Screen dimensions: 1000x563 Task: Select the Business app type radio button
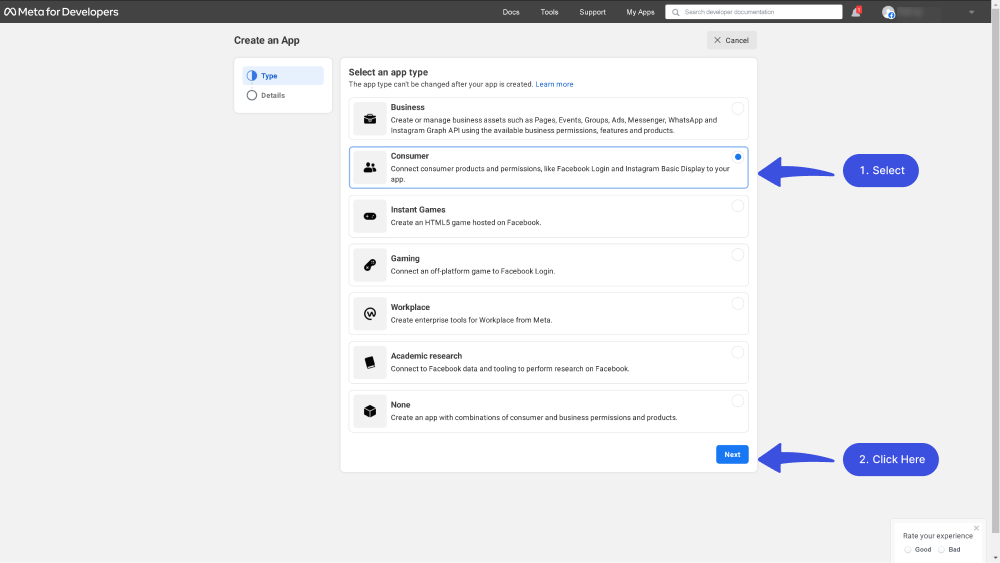[737, 108]
